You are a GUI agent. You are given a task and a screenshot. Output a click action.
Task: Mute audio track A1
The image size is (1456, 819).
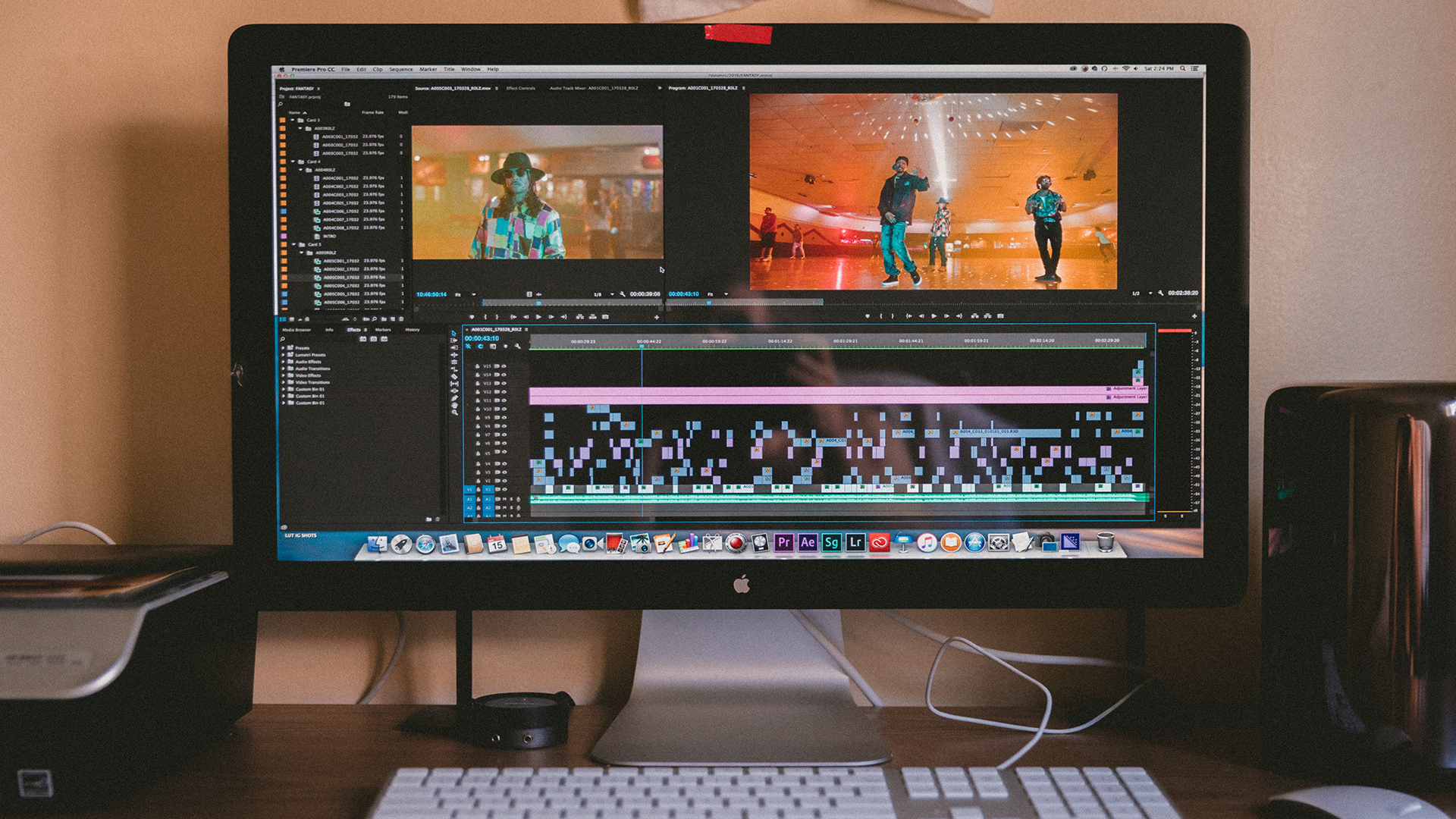pos(504,498)
